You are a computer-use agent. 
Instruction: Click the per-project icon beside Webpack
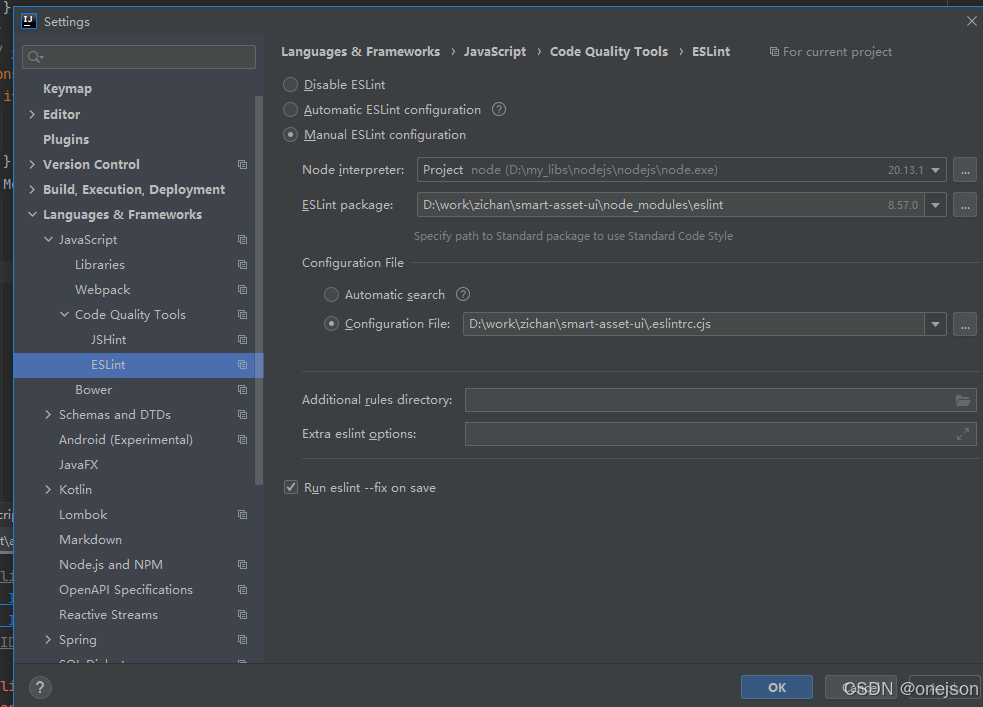243,290
